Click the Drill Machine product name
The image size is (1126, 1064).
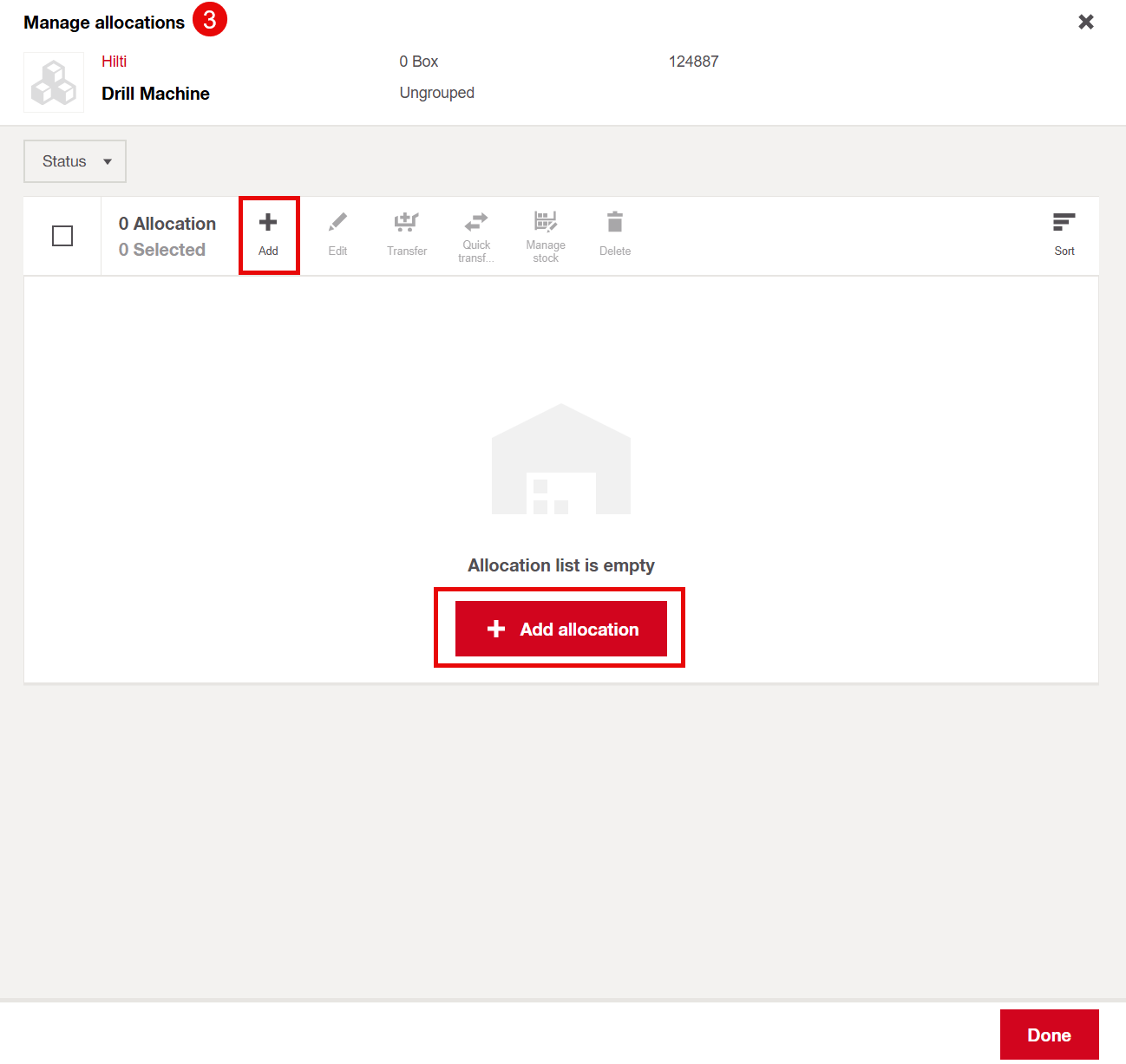coord(155,94)
